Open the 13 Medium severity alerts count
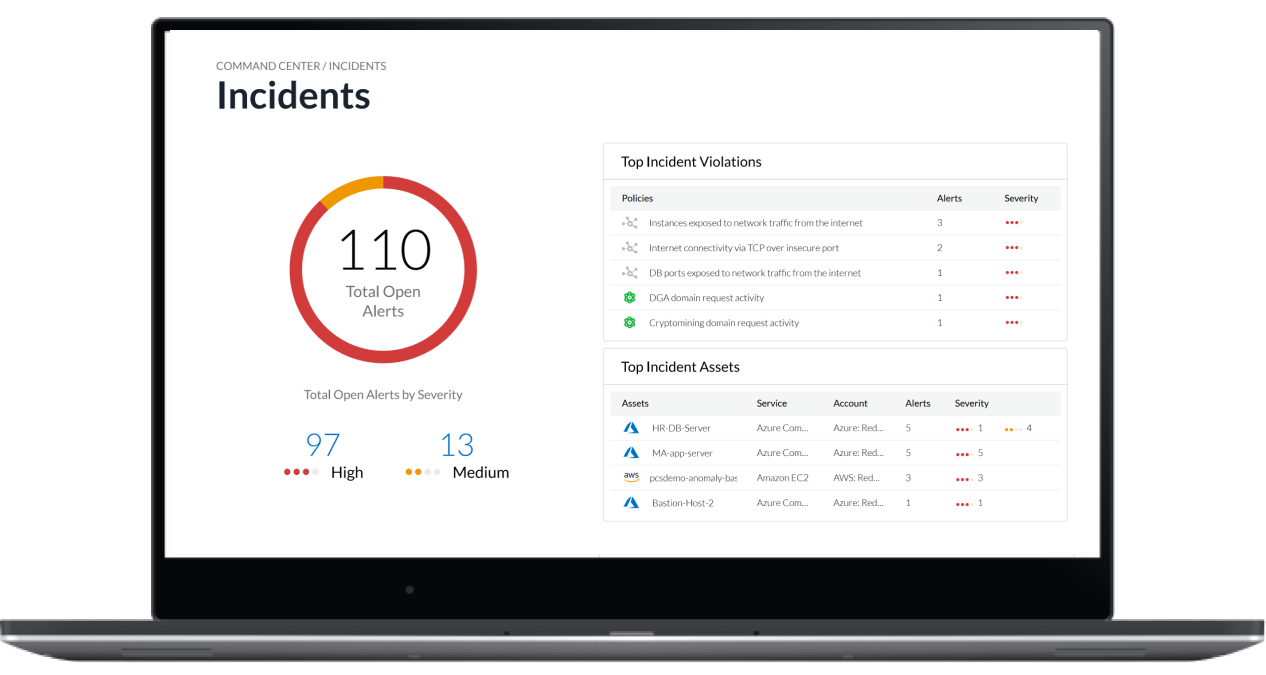This screenshot has width=1266, height=675. 457,445
